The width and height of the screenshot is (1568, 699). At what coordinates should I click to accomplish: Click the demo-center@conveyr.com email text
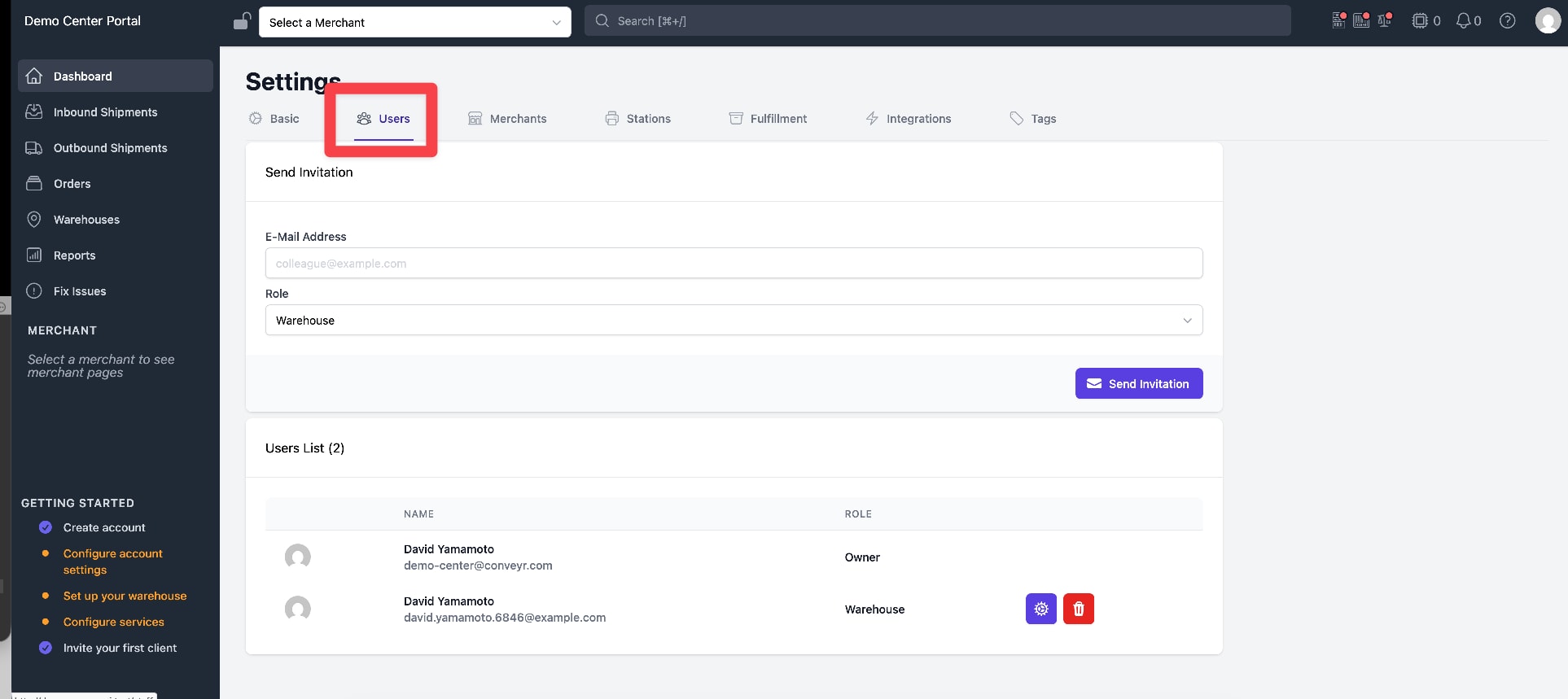point(478,566)
